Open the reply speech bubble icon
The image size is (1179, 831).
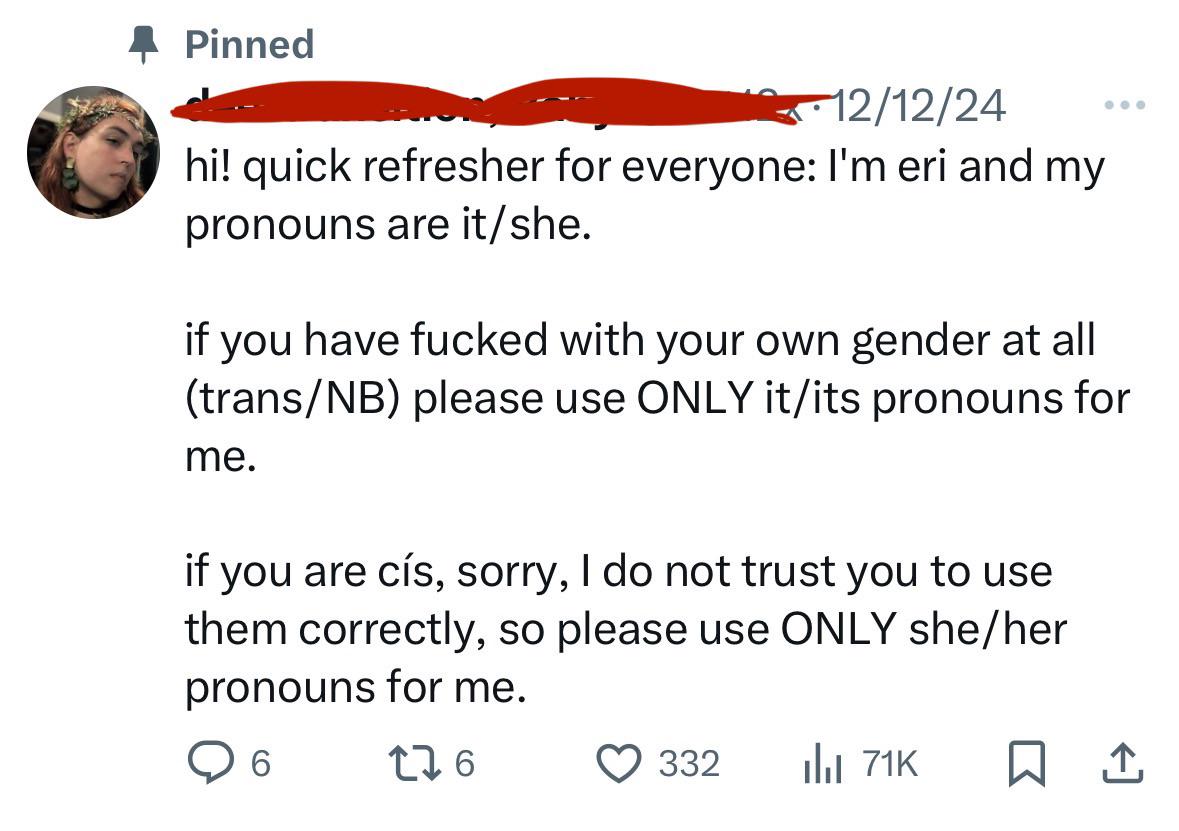pyautogui.click(x=211, y=763)
